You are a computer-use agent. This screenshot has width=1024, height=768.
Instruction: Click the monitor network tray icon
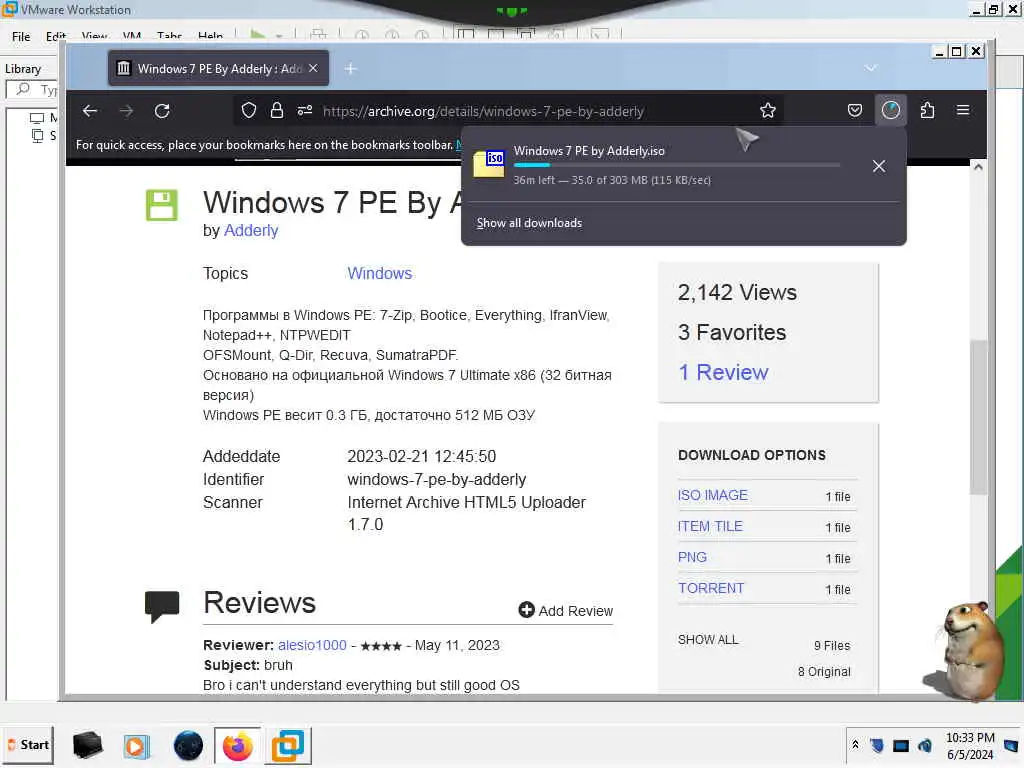[x=901, y=746]
